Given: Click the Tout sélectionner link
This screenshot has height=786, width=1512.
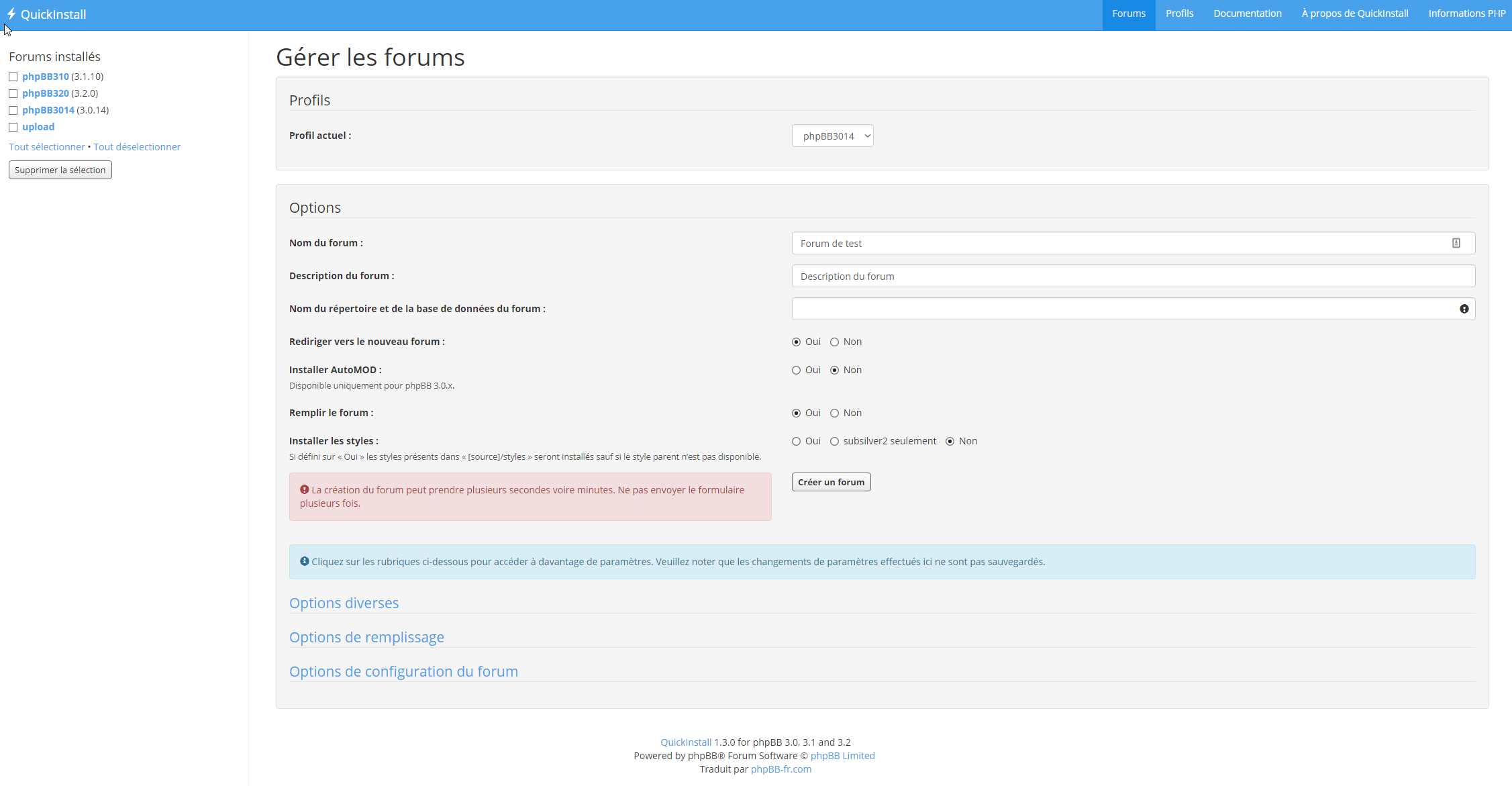Looking at the screenshot, I should coord(46,147).
